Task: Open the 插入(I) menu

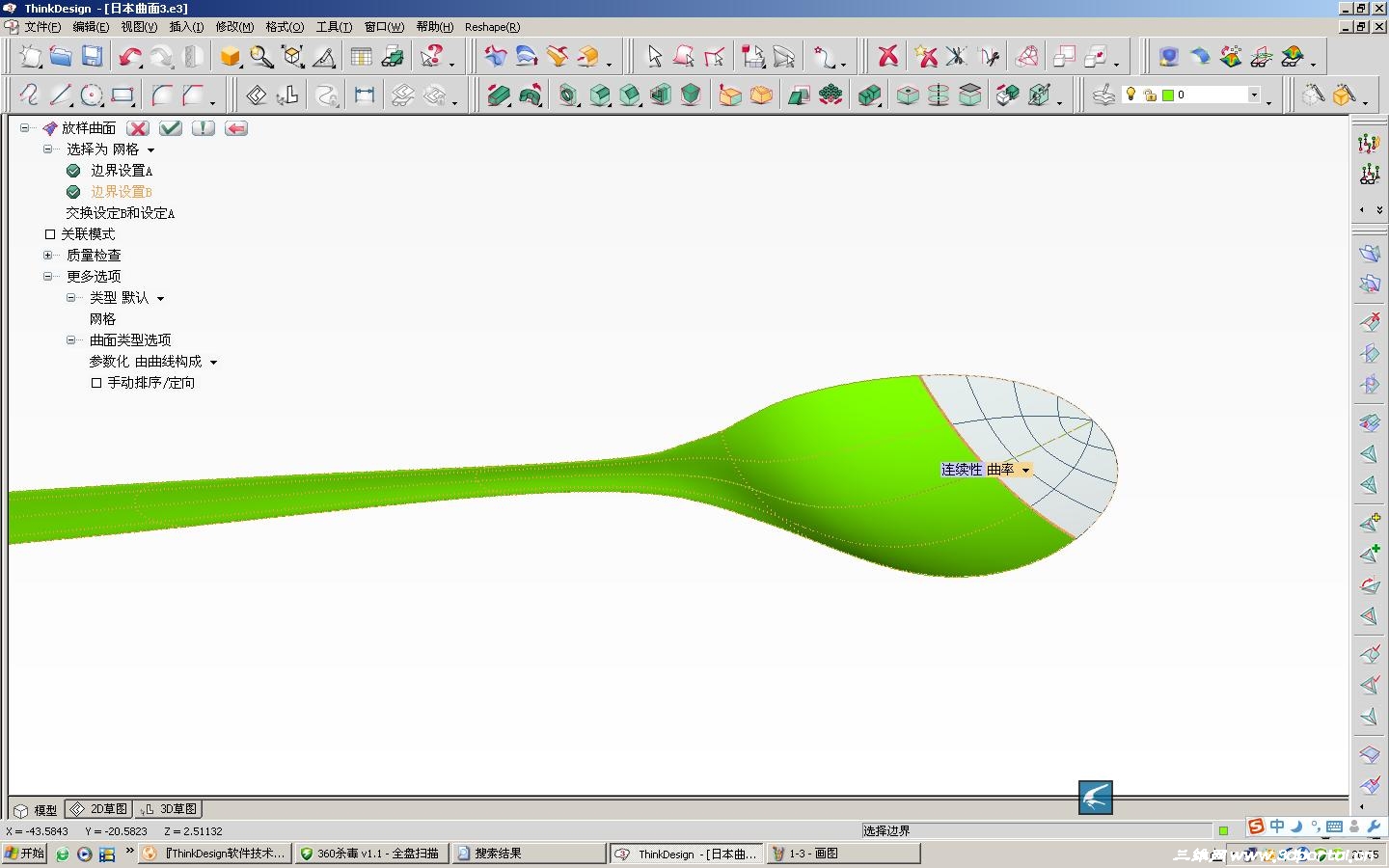Action: (x=186, y=27)
